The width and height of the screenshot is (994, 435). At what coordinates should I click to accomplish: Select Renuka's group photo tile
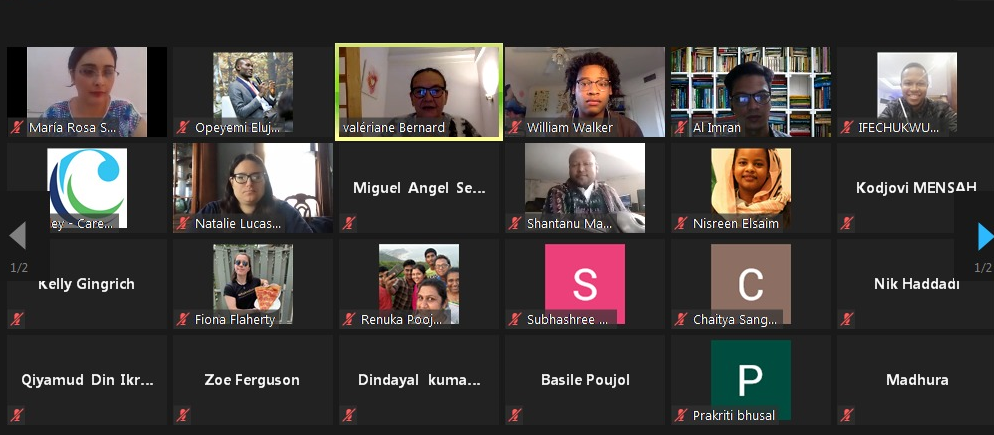tap(419, 284)
